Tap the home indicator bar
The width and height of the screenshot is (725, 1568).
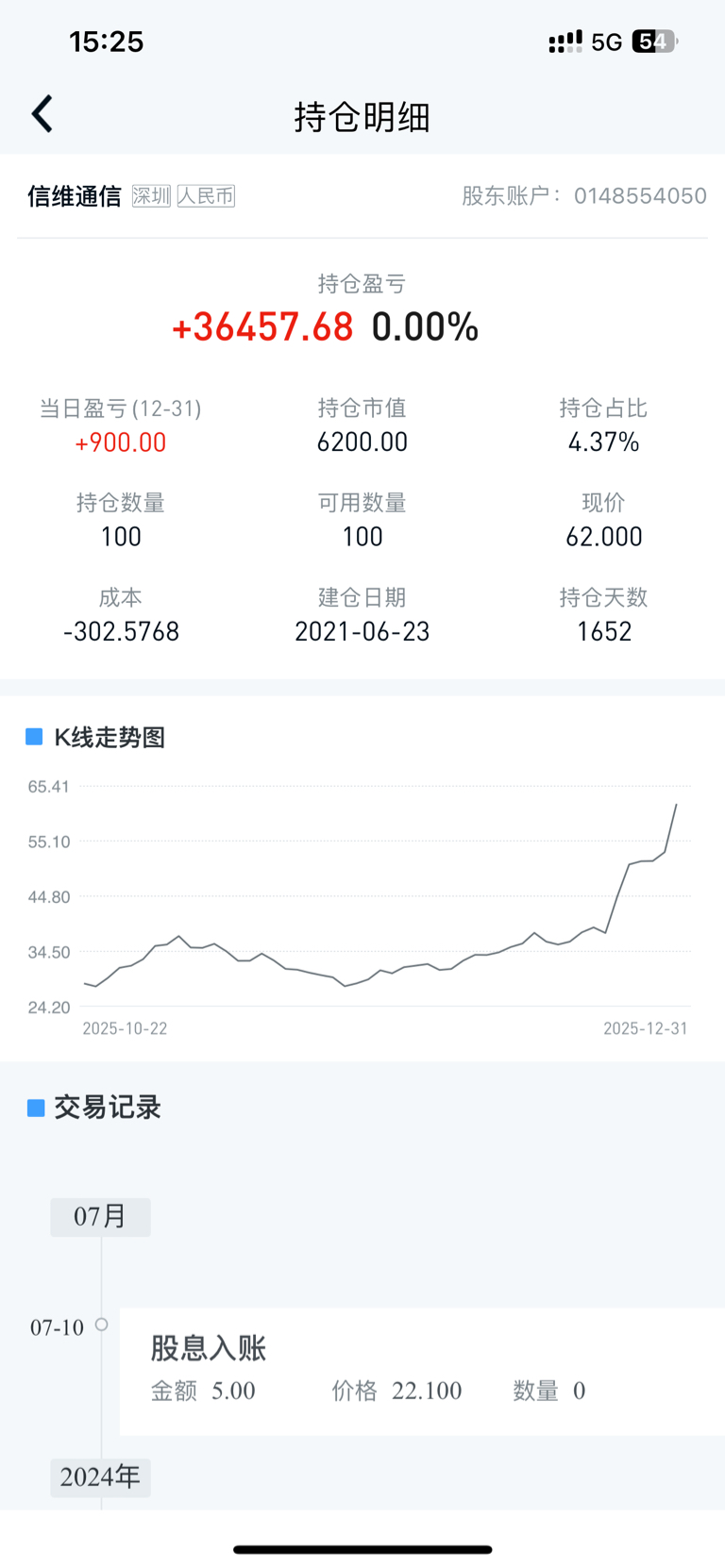[362, 1549]
